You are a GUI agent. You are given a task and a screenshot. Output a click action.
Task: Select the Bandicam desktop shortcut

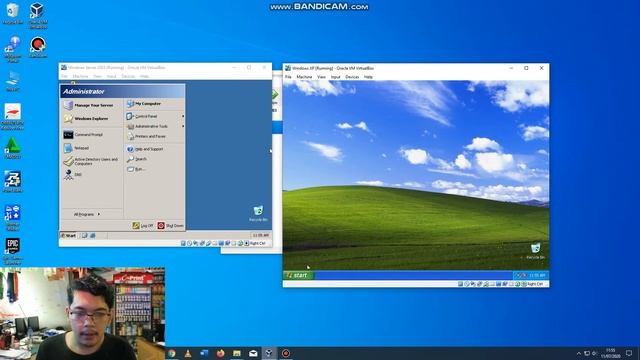pyautogui.click(x=38, y=47)
